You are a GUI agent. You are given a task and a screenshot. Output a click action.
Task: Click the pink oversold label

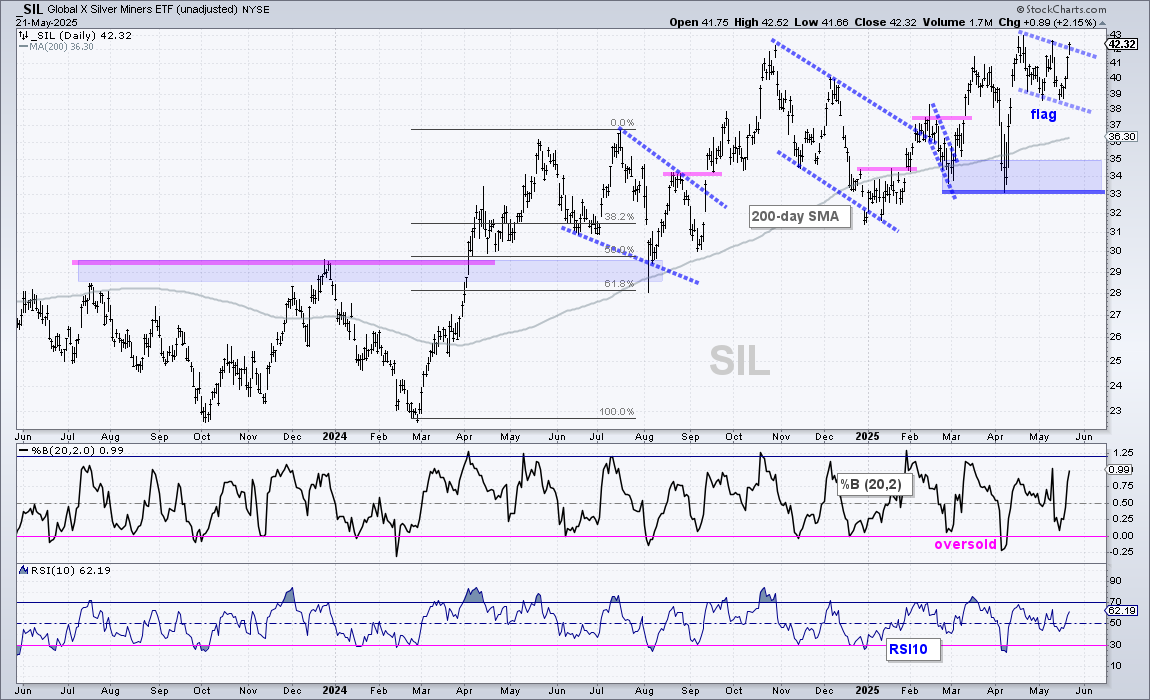[965, 544]
